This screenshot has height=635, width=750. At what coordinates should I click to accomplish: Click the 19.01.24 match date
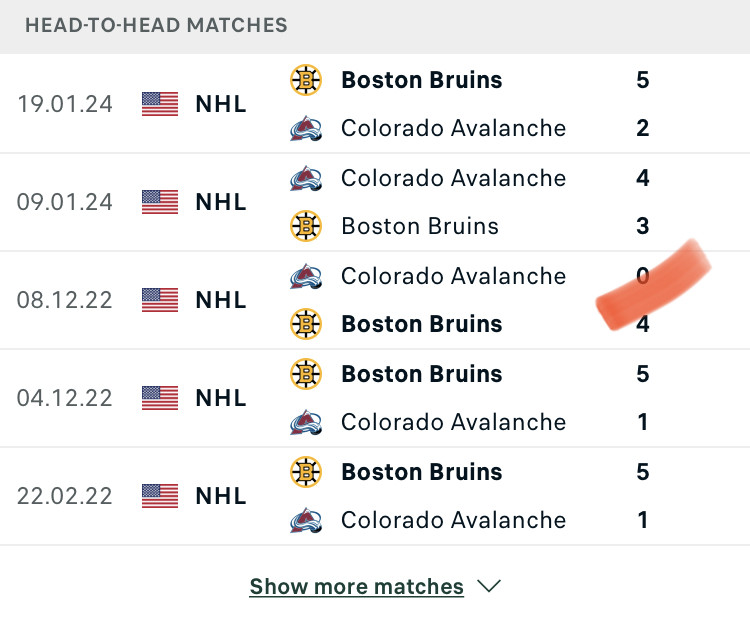[65, 104]
